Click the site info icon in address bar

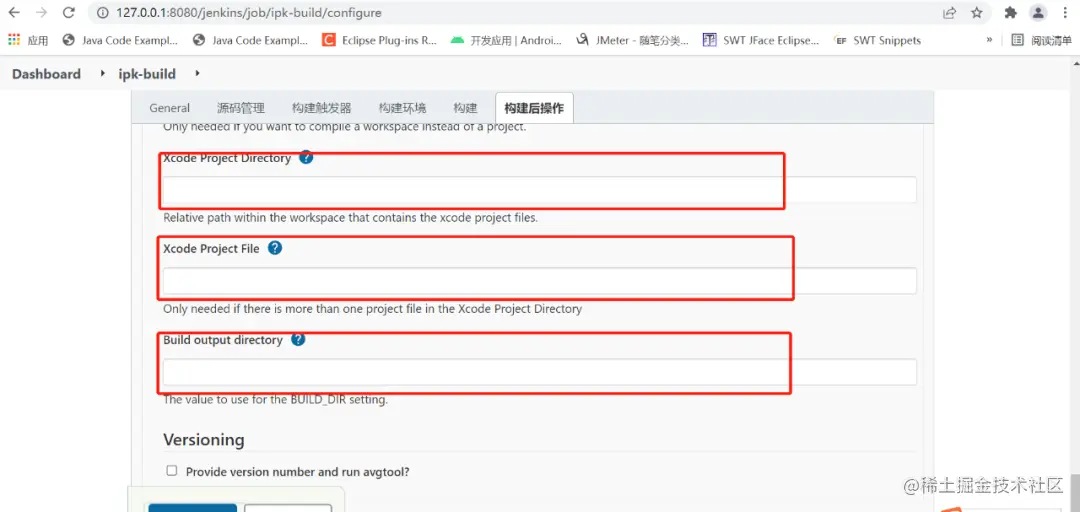click(102, 12)
